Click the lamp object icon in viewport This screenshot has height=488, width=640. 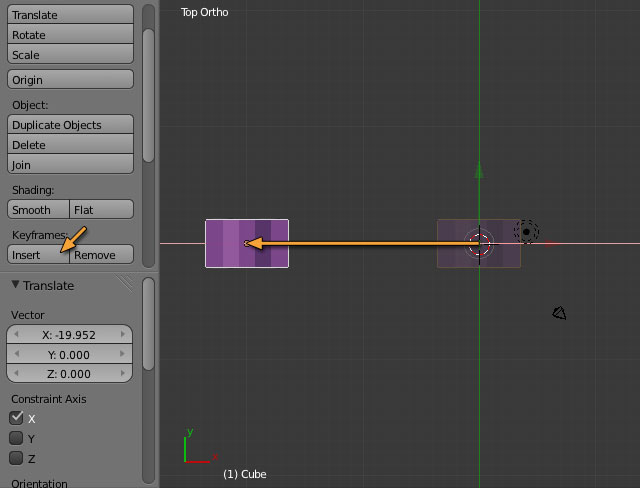point(526,232)
